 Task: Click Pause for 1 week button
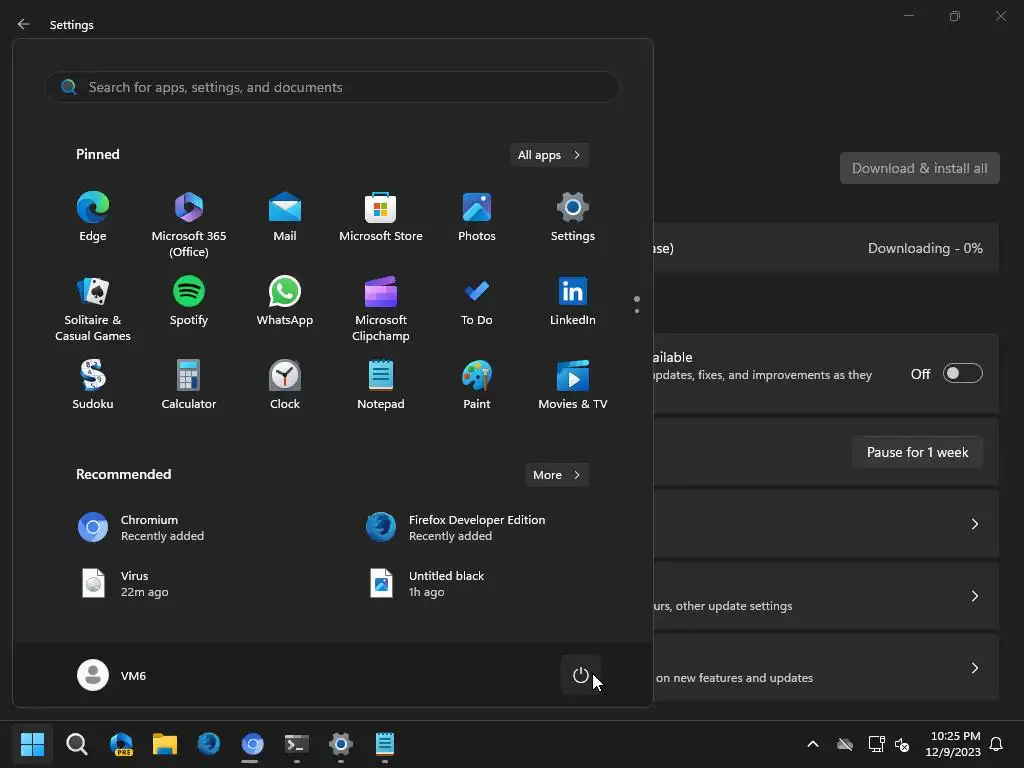918,452
